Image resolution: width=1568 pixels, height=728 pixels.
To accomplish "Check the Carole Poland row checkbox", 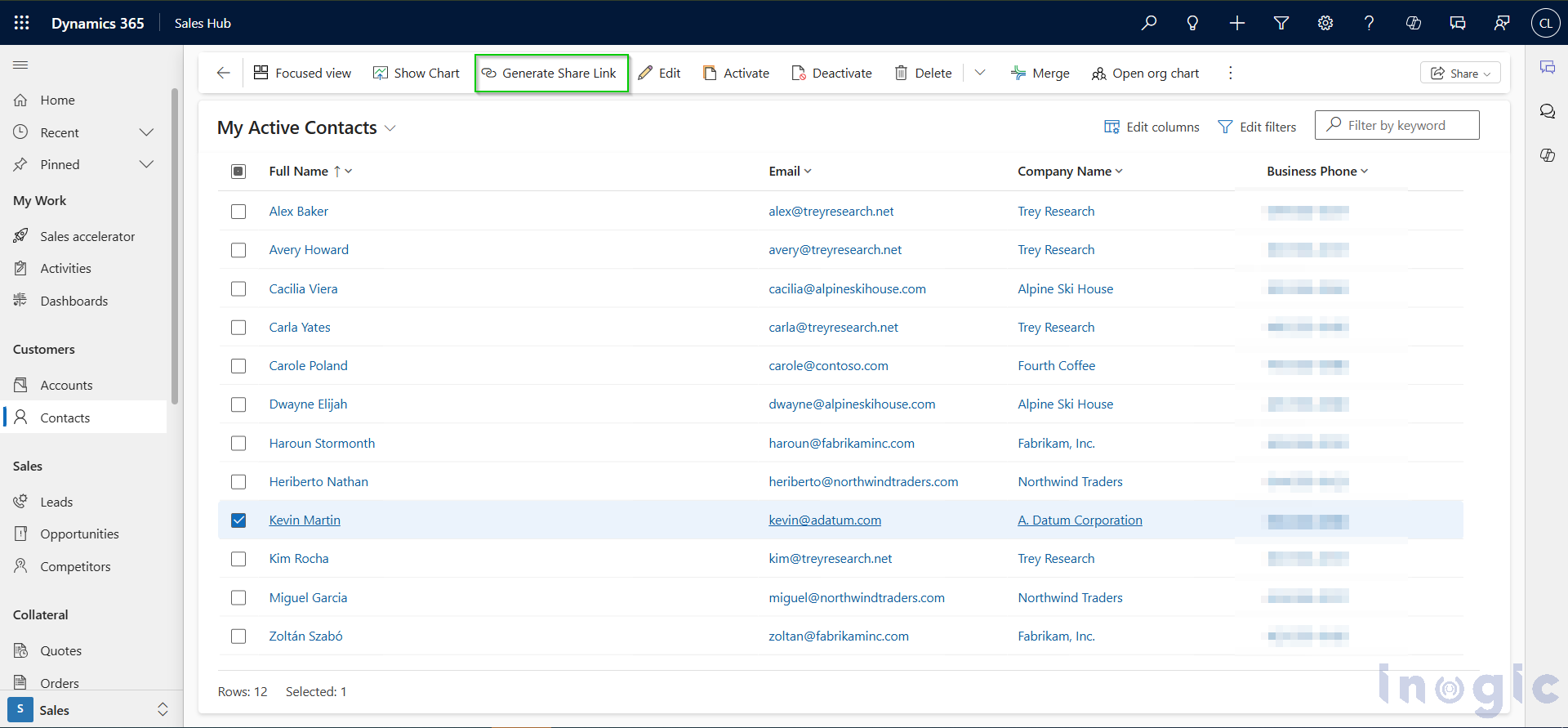I will coord(238,366).
